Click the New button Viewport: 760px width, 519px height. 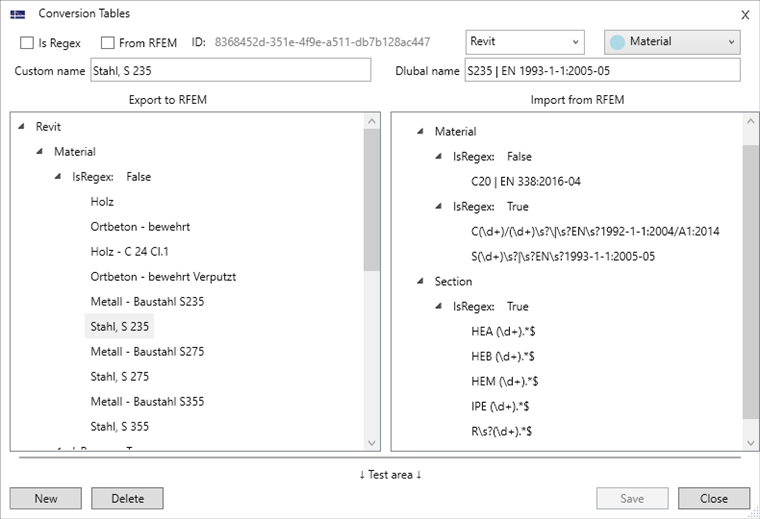pyautogui.click(x=46, y=498)
